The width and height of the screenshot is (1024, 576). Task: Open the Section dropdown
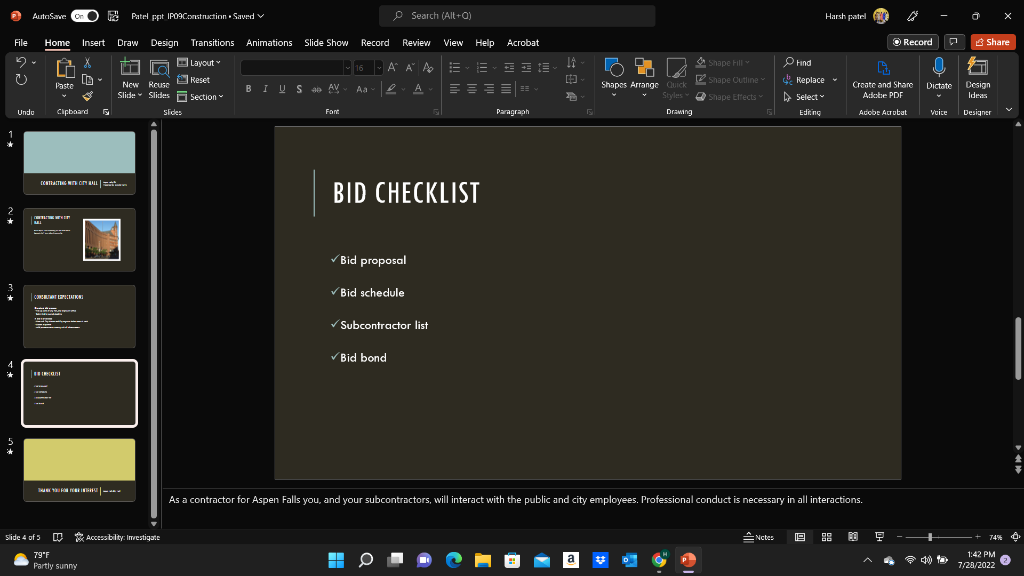pos(199,97)
